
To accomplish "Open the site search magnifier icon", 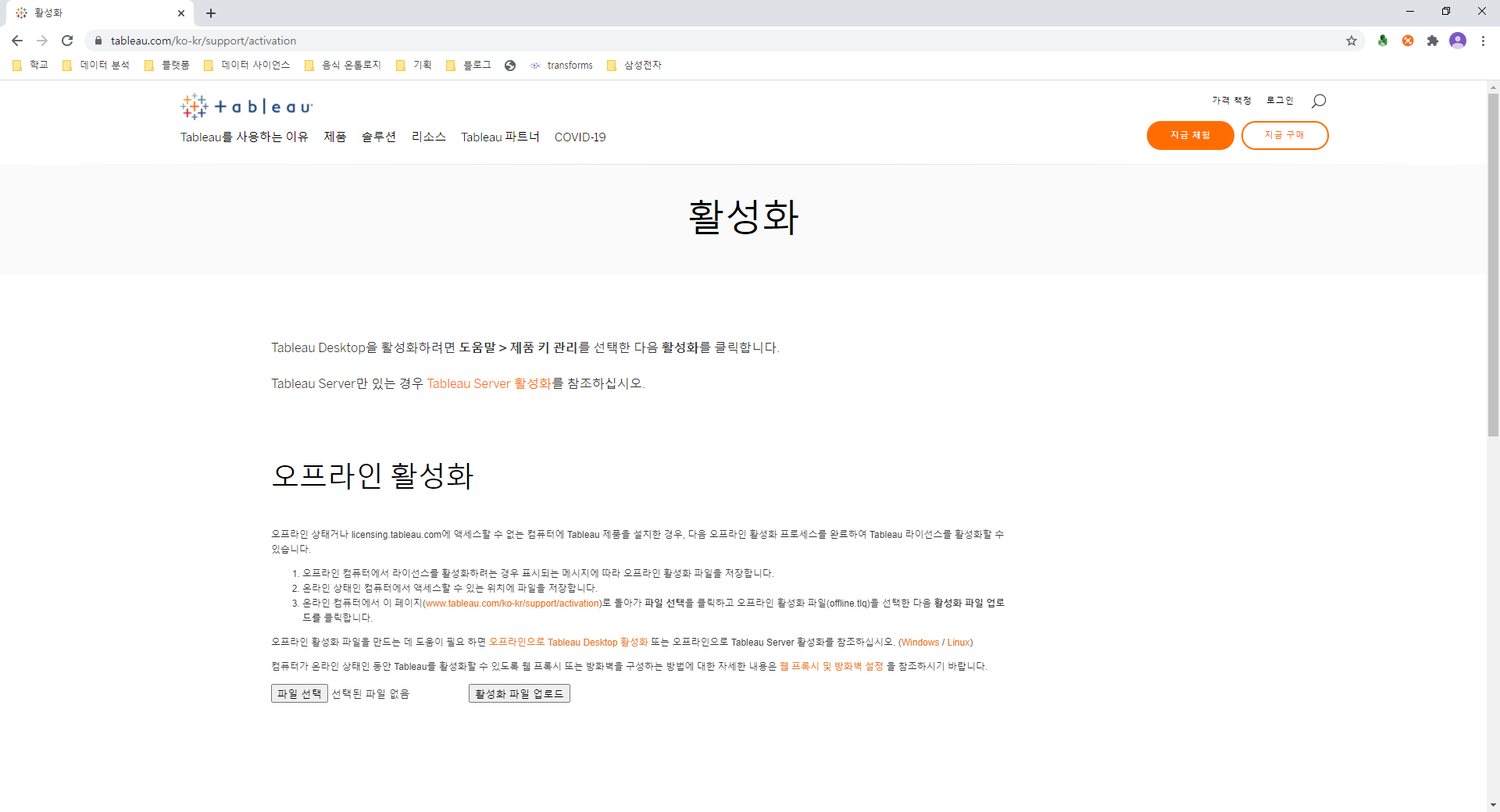I will [x=1319, y=101].
